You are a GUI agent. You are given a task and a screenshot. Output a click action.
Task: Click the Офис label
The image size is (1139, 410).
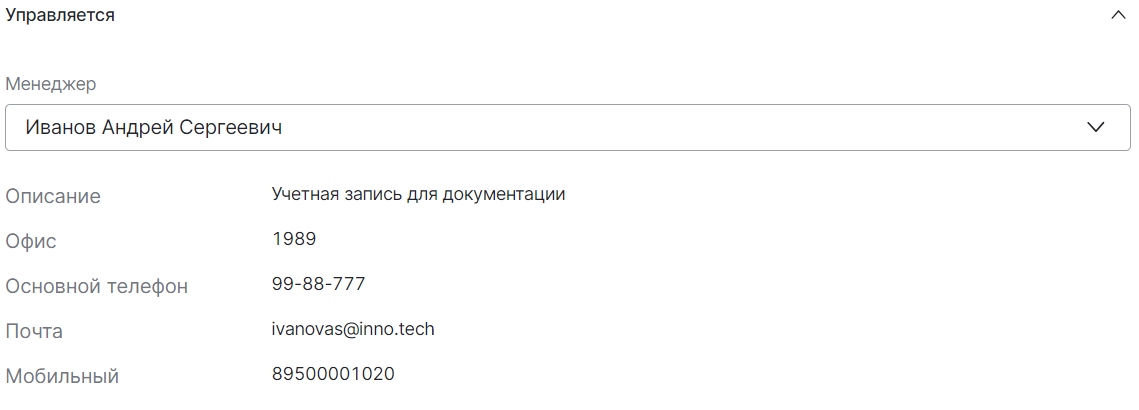click(31, 241)
